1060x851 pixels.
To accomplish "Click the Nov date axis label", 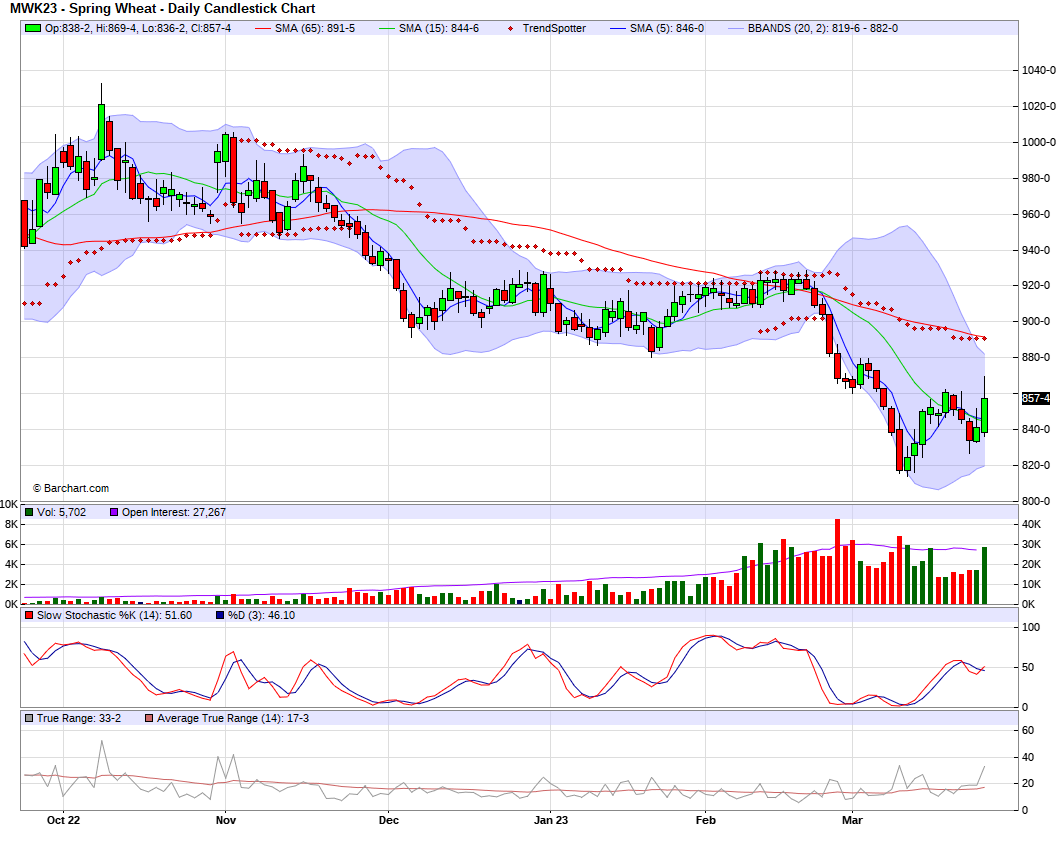I will pyautogui.click(x=226, y=820).
